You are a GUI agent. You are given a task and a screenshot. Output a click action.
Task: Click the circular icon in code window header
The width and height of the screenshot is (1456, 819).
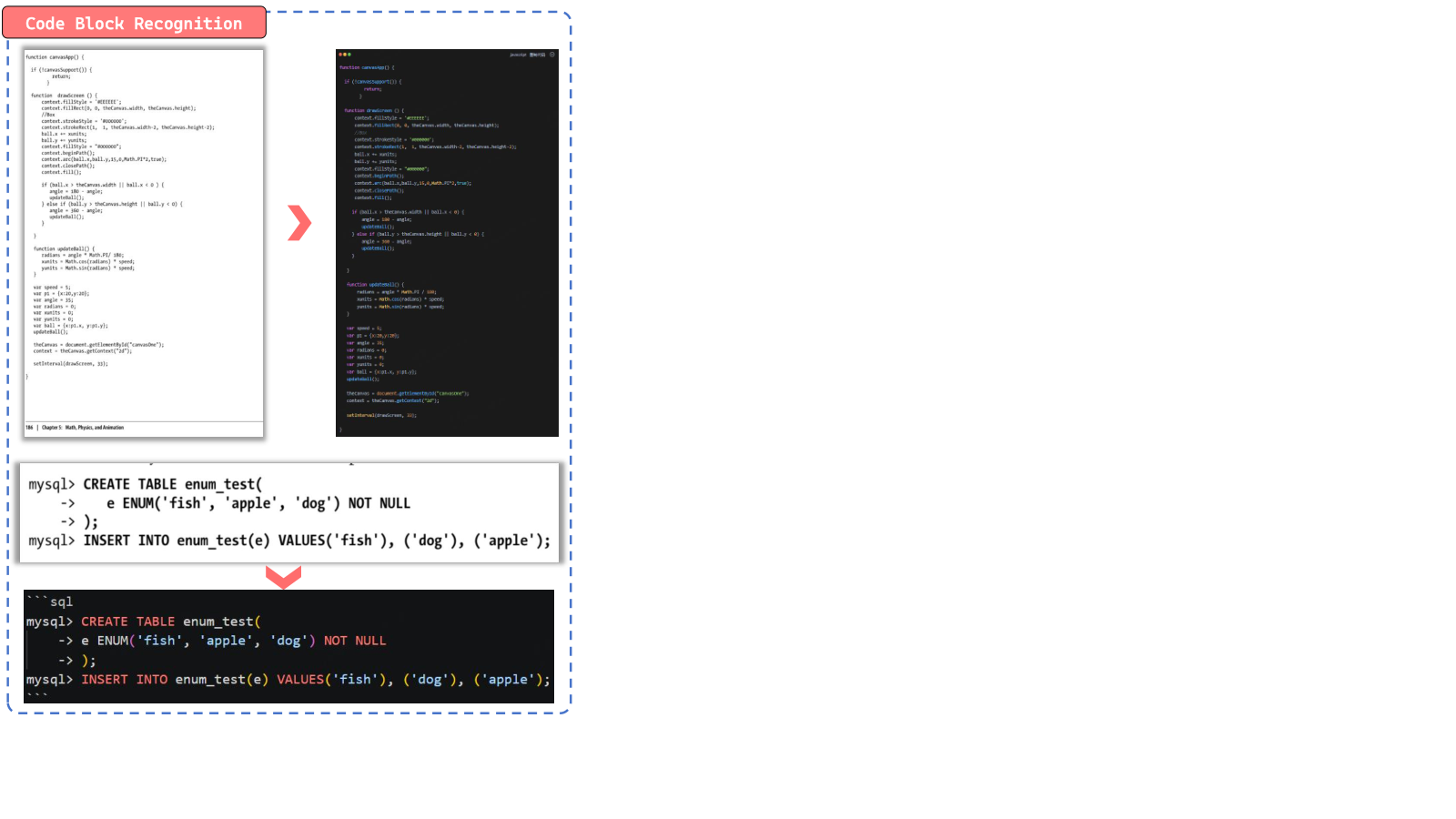pos(552,55)
